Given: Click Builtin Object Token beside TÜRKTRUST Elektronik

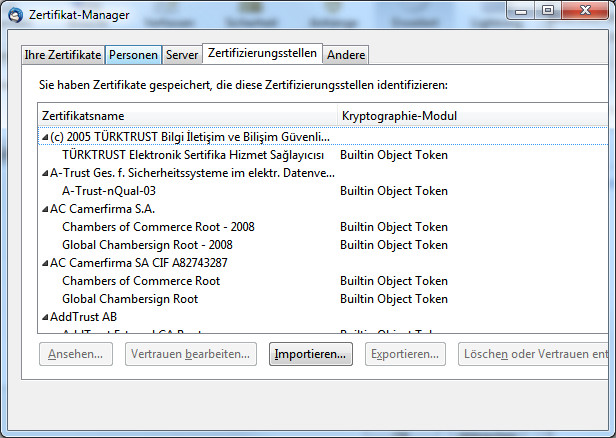Looking at the screenshot, I should click(394, 155).
